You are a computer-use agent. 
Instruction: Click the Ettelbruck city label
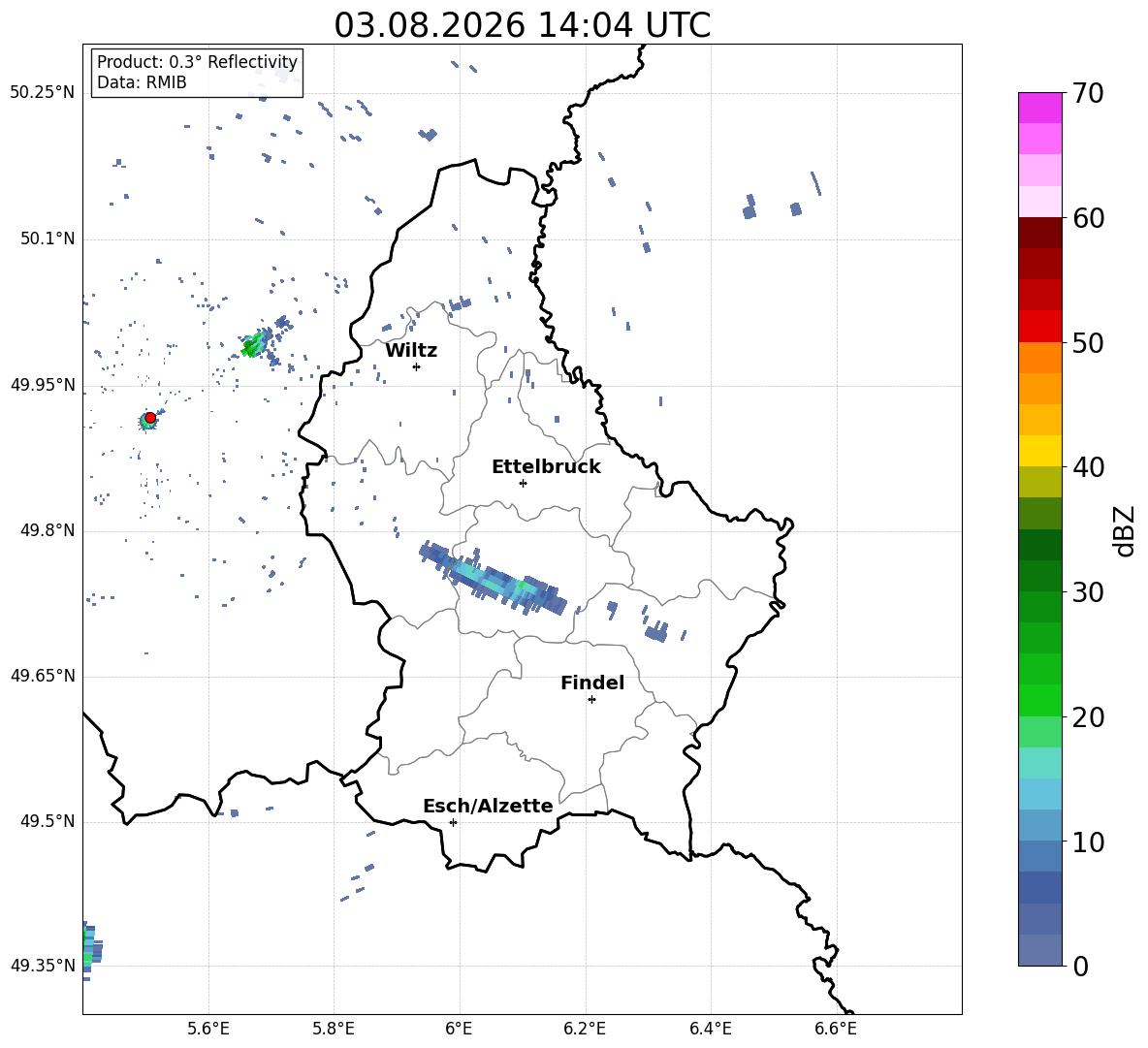pyautogui.click(x=546, y=467)
